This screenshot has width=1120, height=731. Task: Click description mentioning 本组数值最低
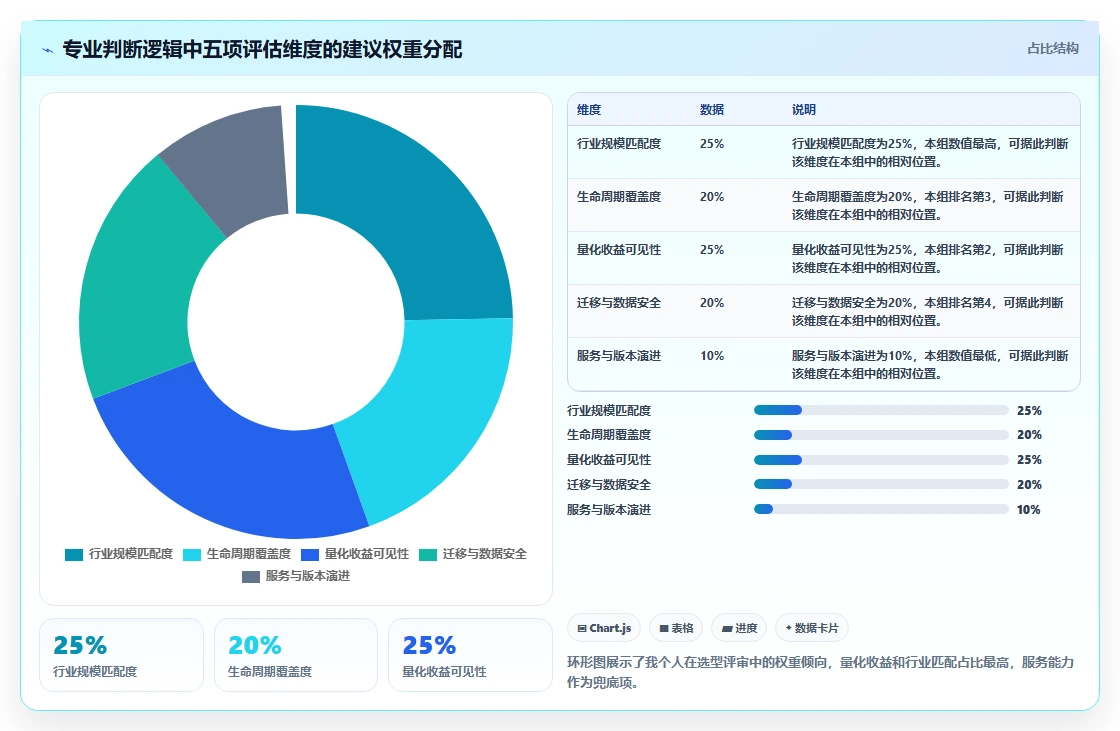coord(930,364)
